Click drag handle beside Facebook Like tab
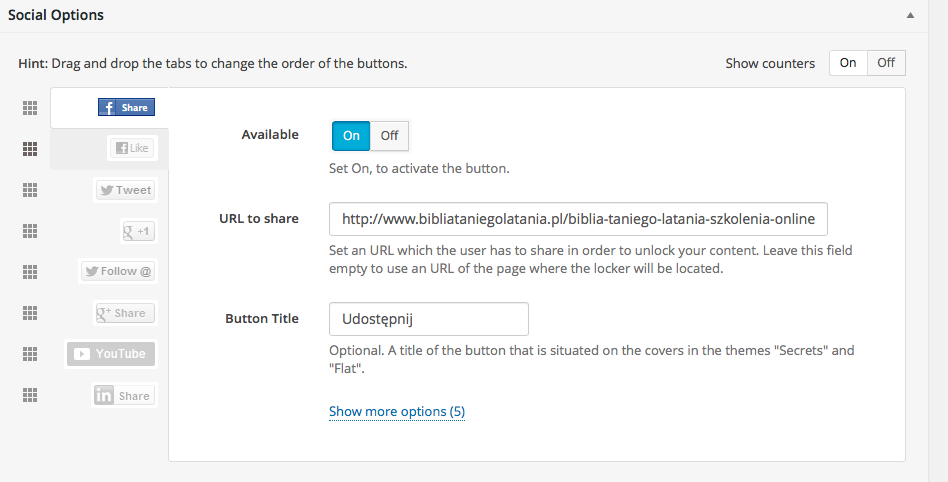Viewport: 948px width, 482px height. 30,149
